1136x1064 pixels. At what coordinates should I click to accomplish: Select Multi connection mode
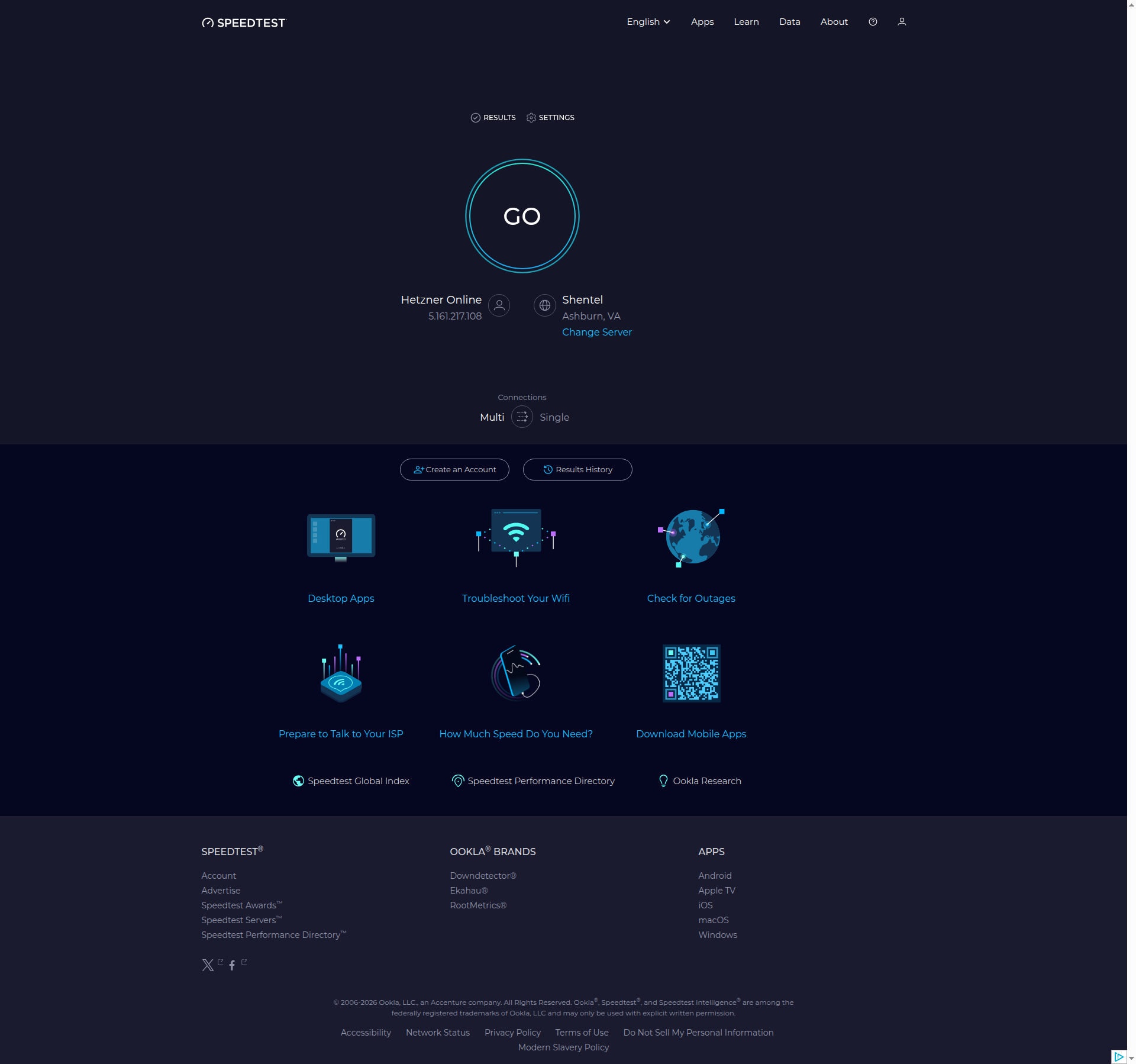pos(492,417)
